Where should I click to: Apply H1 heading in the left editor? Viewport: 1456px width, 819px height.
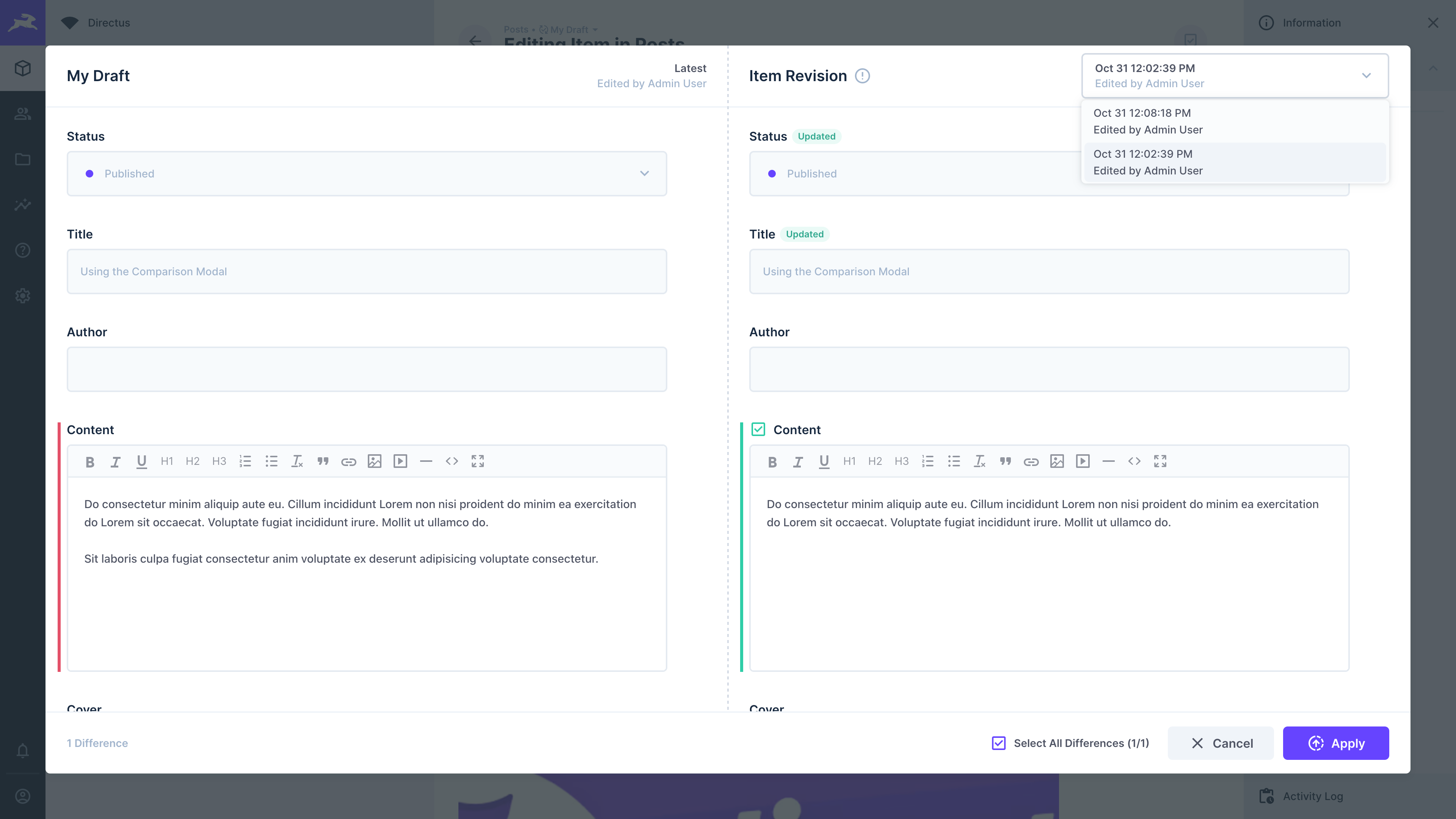167,461
